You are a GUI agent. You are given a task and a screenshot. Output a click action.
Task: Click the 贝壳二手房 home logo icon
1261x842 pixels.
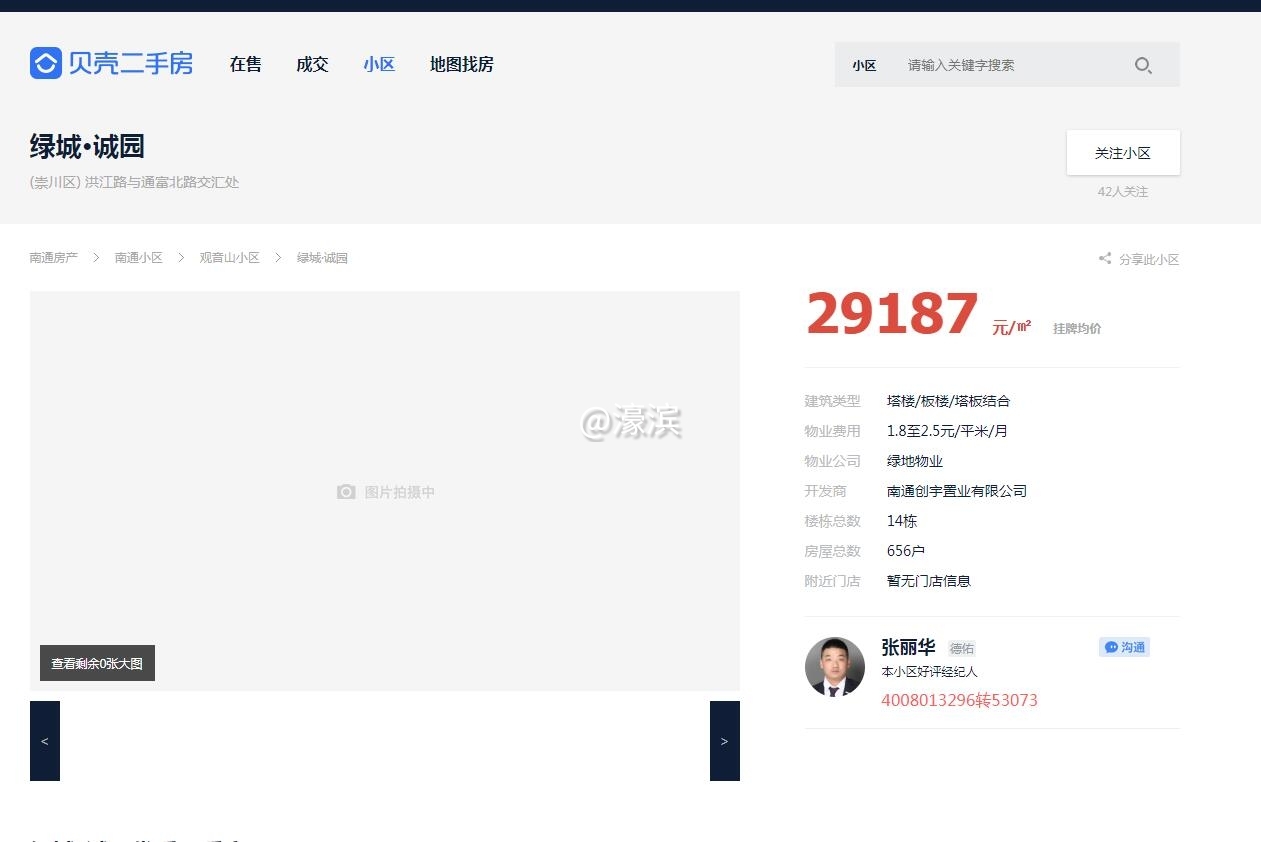tap(44, 63)
